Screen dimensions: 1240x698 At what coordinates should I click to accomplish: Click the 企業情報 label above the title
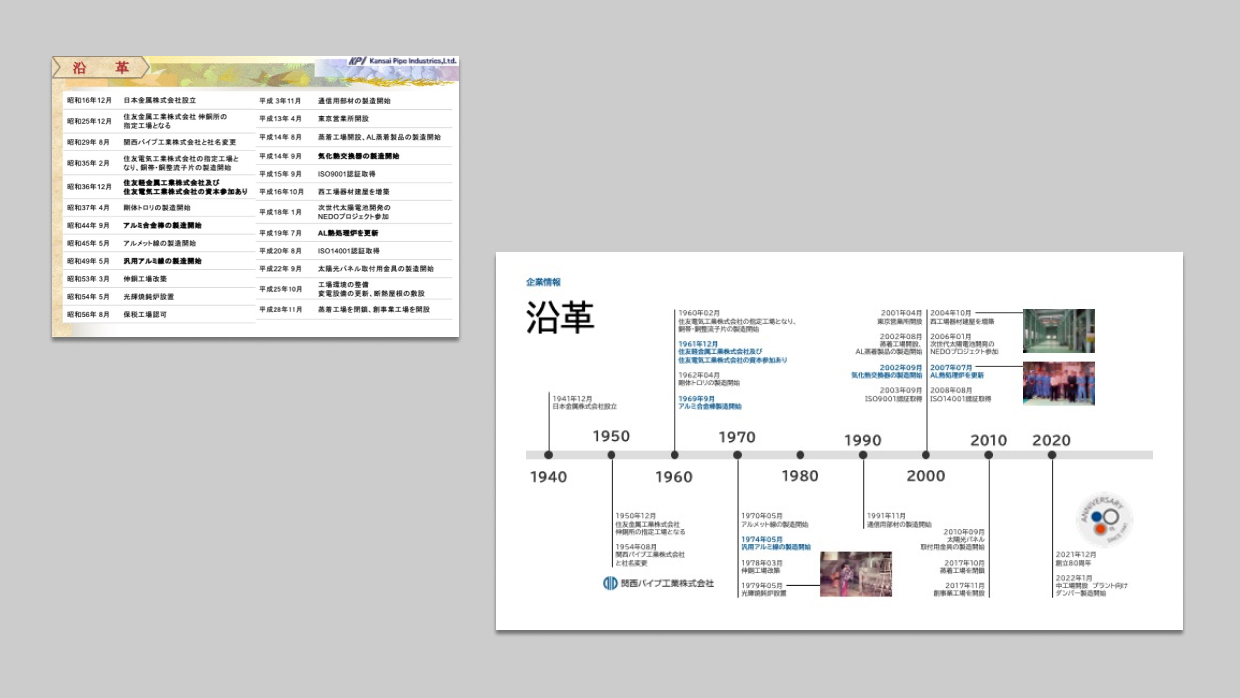(x=543, y=282)
